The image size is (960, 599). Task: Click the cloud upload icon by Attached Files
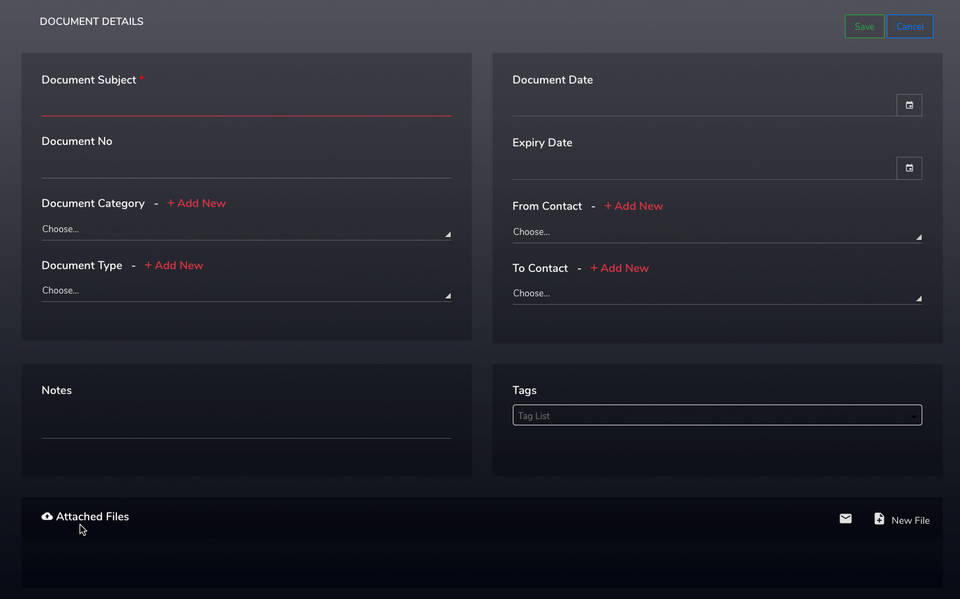click(47, 517)
